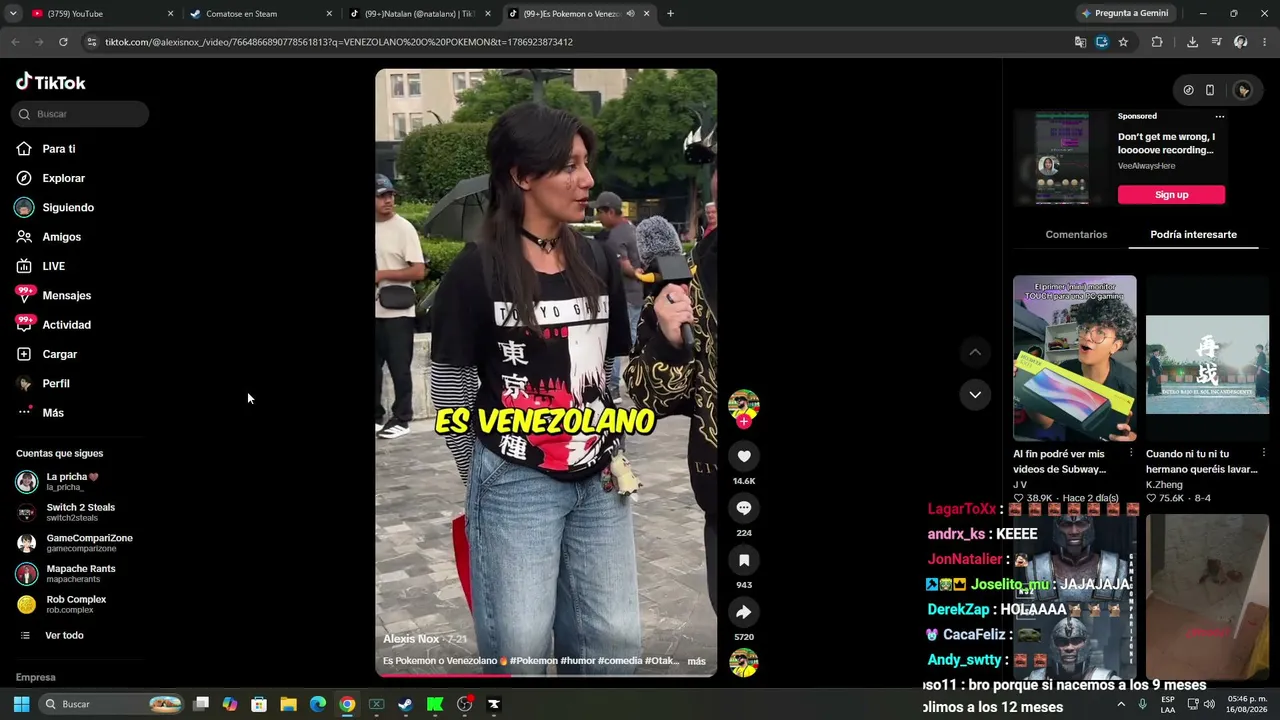Click the install-app icon in the address bar
This screenshot has width=1280, height=720.
tap(1102, 42)
